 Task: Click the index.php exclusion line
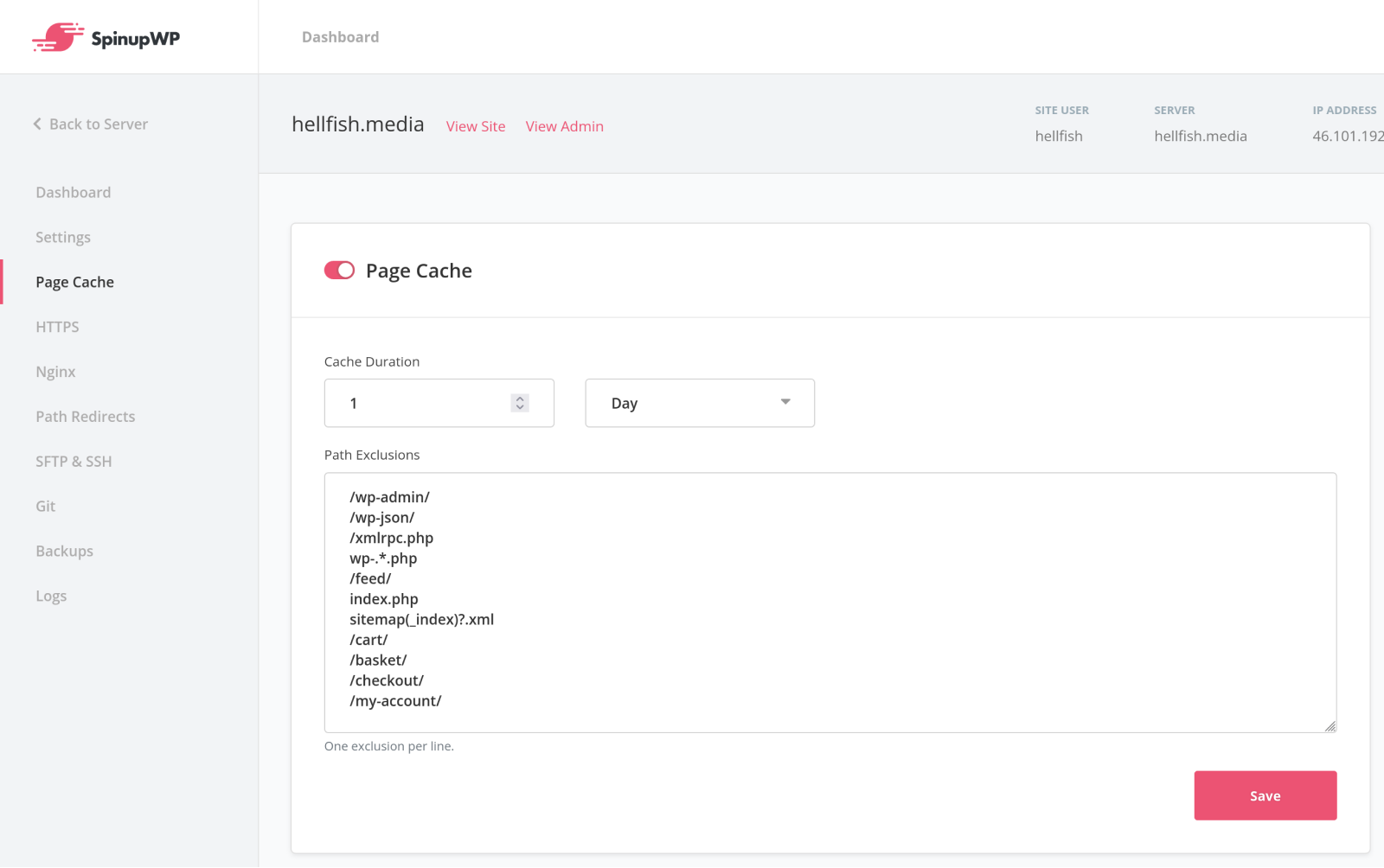click(x=384, y=599)
